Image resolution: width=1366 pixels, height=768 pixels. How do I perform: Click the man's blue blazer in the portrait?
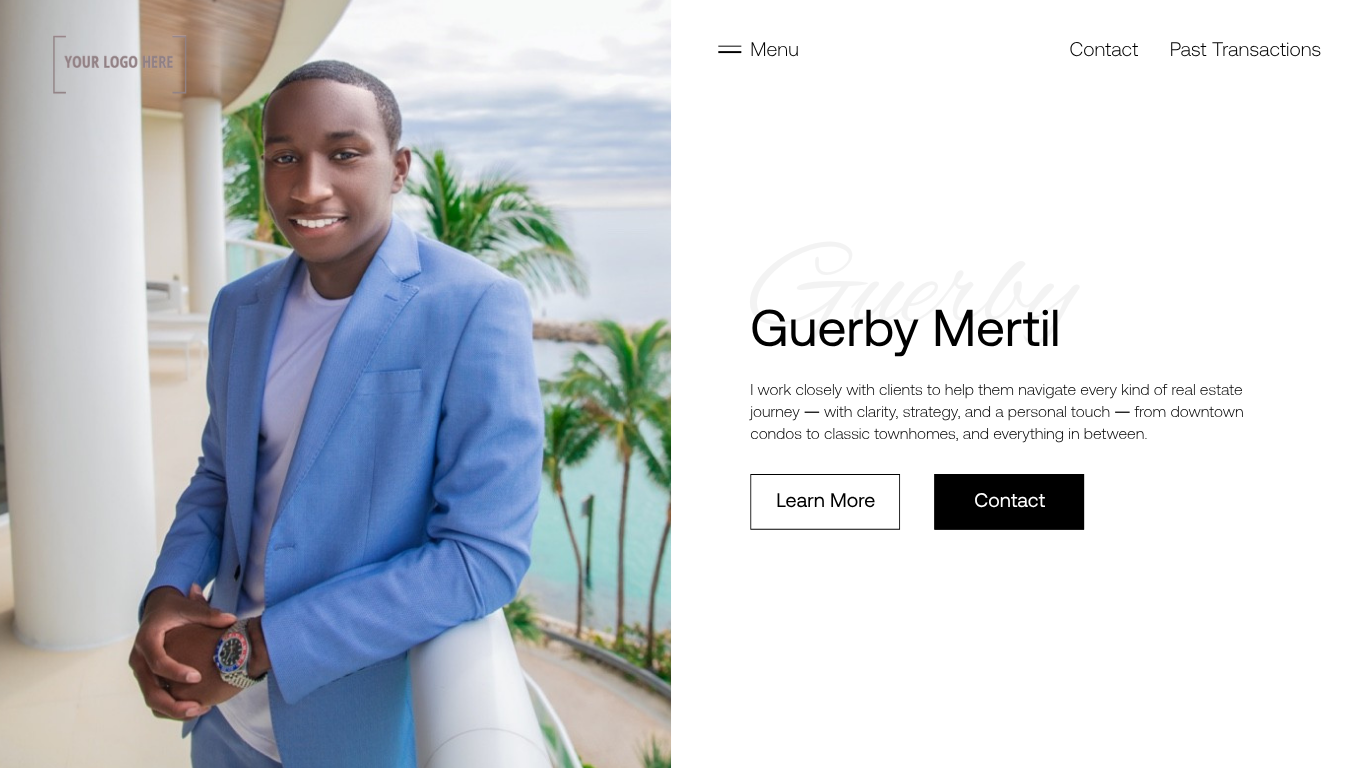pos(380,470)
